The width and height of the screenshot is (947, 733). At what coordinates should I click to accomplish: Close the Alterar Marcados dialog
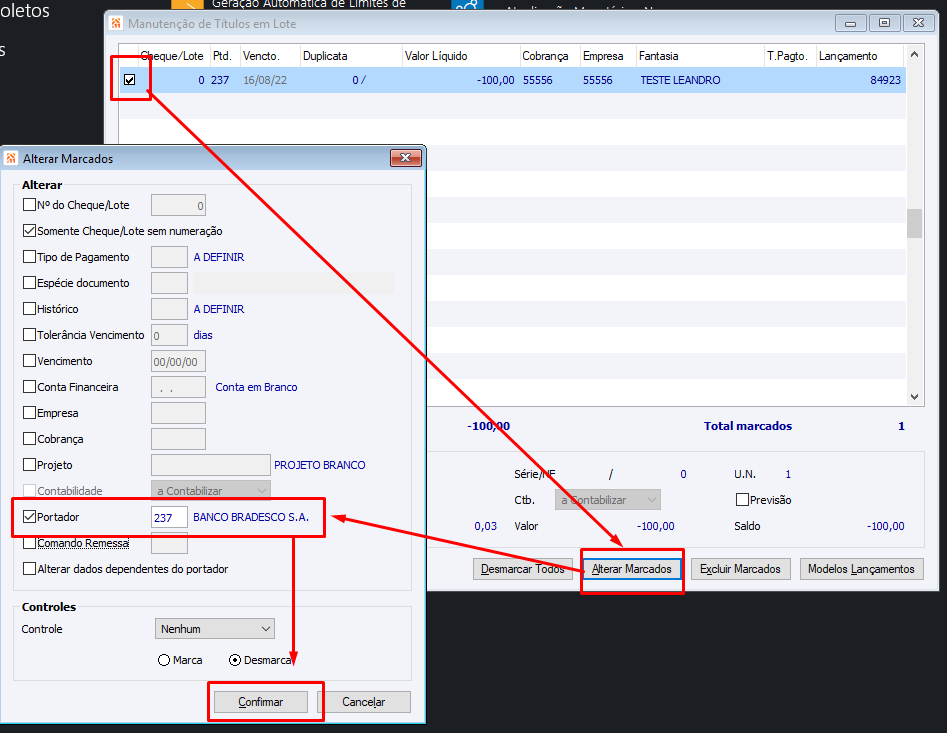tap(405, 158)
